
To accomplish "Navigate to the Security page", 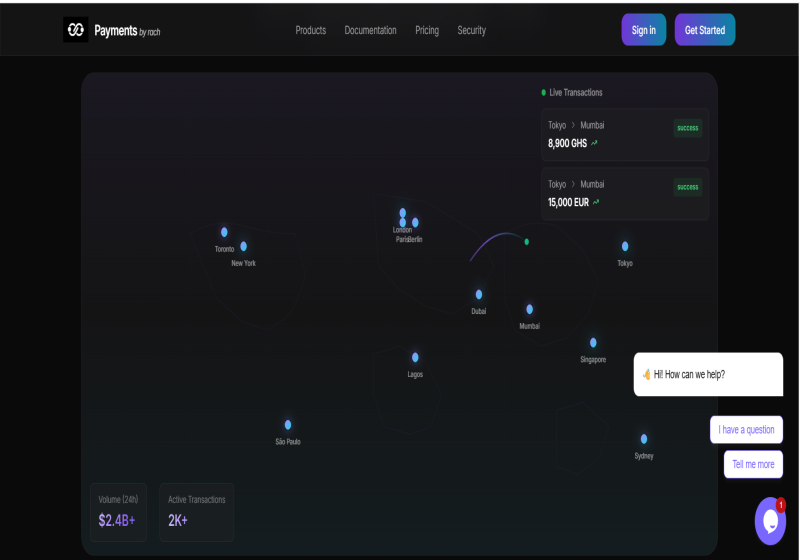I will [x=471, y=30].
